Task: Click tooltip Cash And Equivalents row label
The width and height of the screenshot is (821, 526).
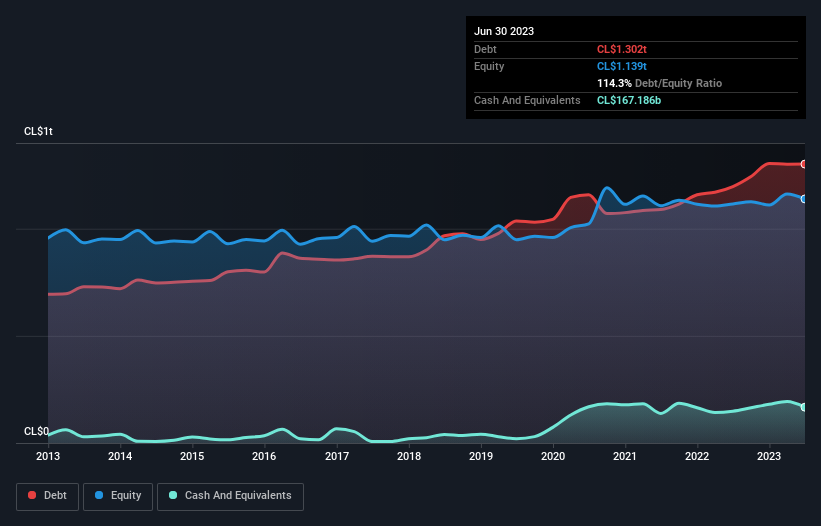Action: point(527,100)
